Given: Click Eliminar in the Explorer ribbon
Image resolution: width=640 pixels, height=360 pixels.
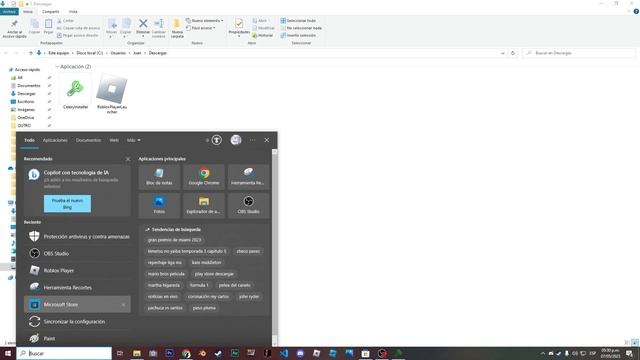Looking at the screenshot, I should [x=143, y=27].
